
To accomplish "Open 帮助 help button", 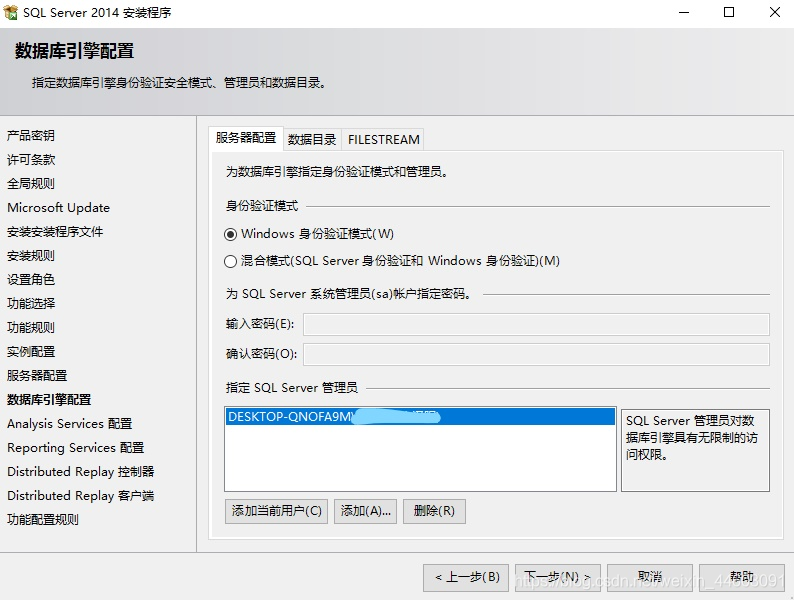I will (742, 577).
